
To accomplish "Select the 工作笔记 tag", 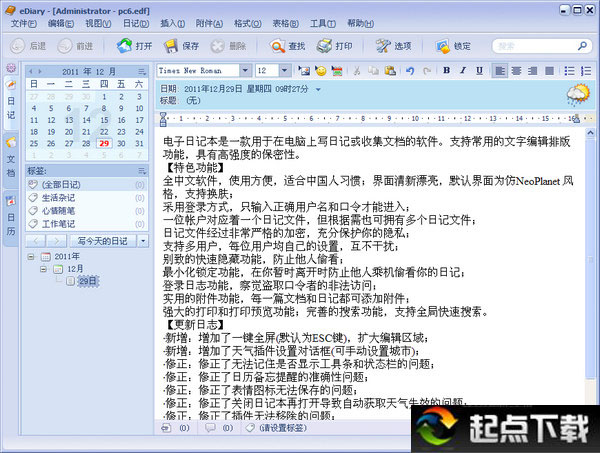I will coord(87,224).
